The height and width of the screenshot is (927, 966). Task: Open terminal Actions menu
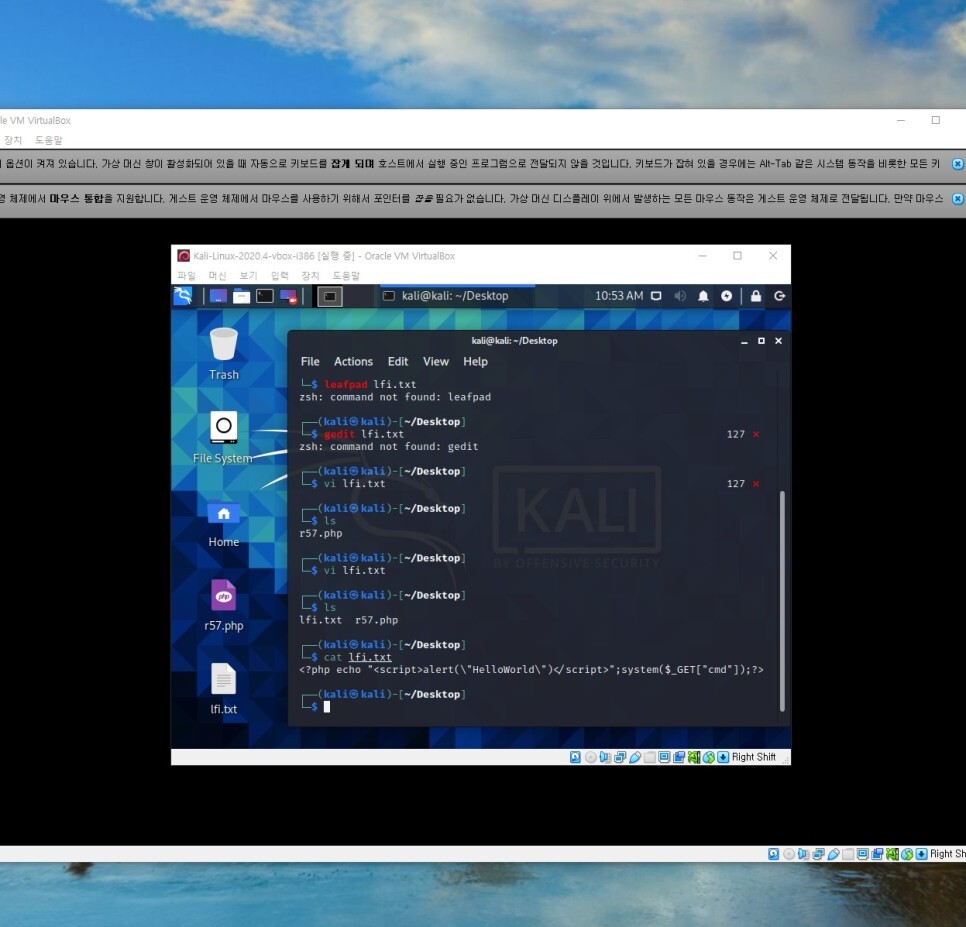click(353, 362)
